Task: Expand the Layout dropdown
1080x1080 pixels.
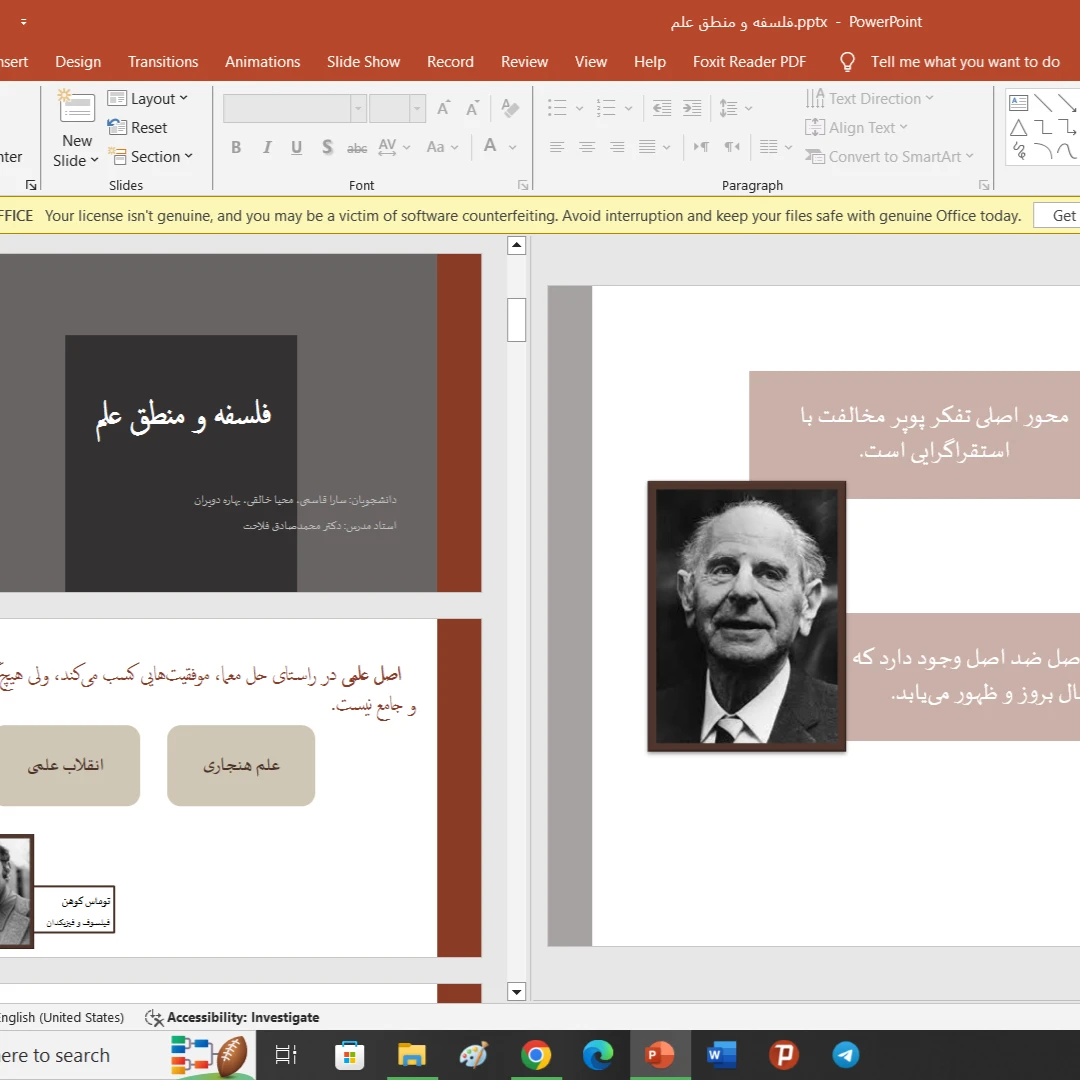Action: (x=148, y=99)
